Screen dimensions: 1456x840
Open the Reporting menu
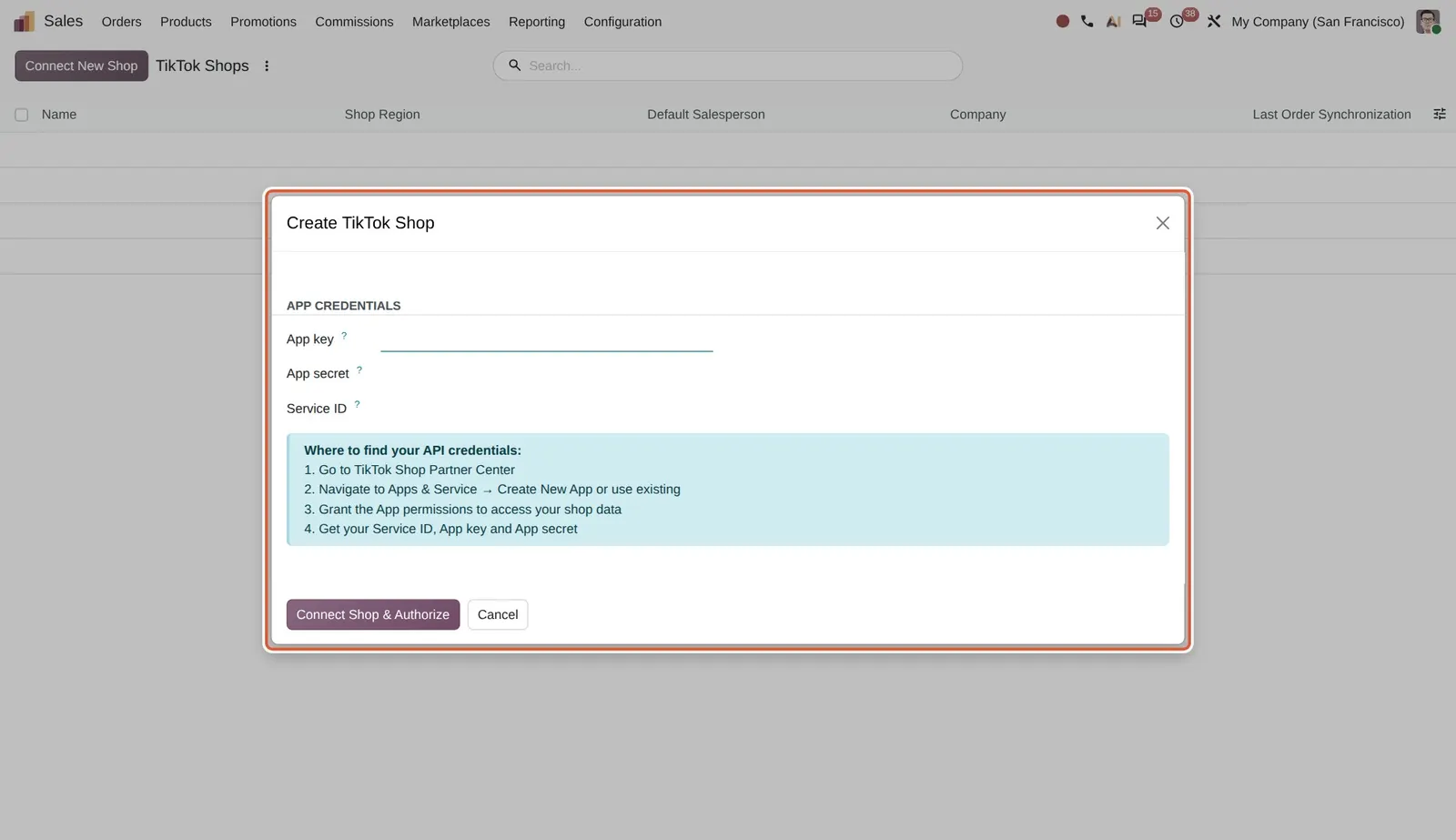click(x=537, y=22)
